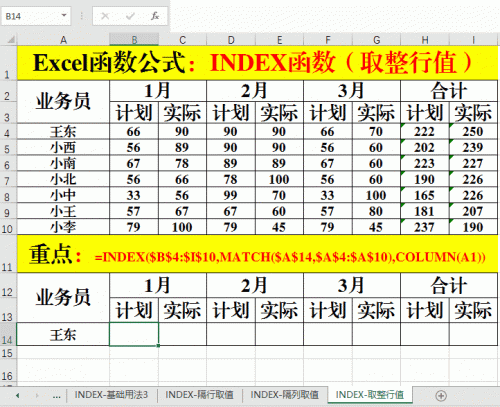Image resolution: width=500 pixels, height=407 pixels.
Task: Select column B header
Action: tap(134, 40)
